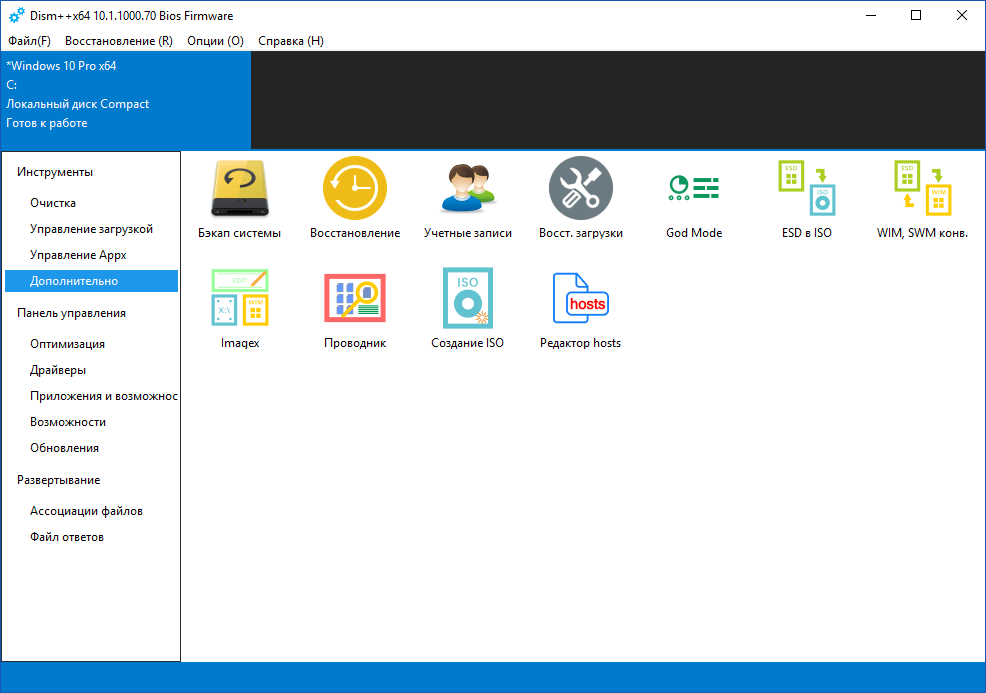Open Создание ISO tool
The image size is (986, 693).
point(467,309)
